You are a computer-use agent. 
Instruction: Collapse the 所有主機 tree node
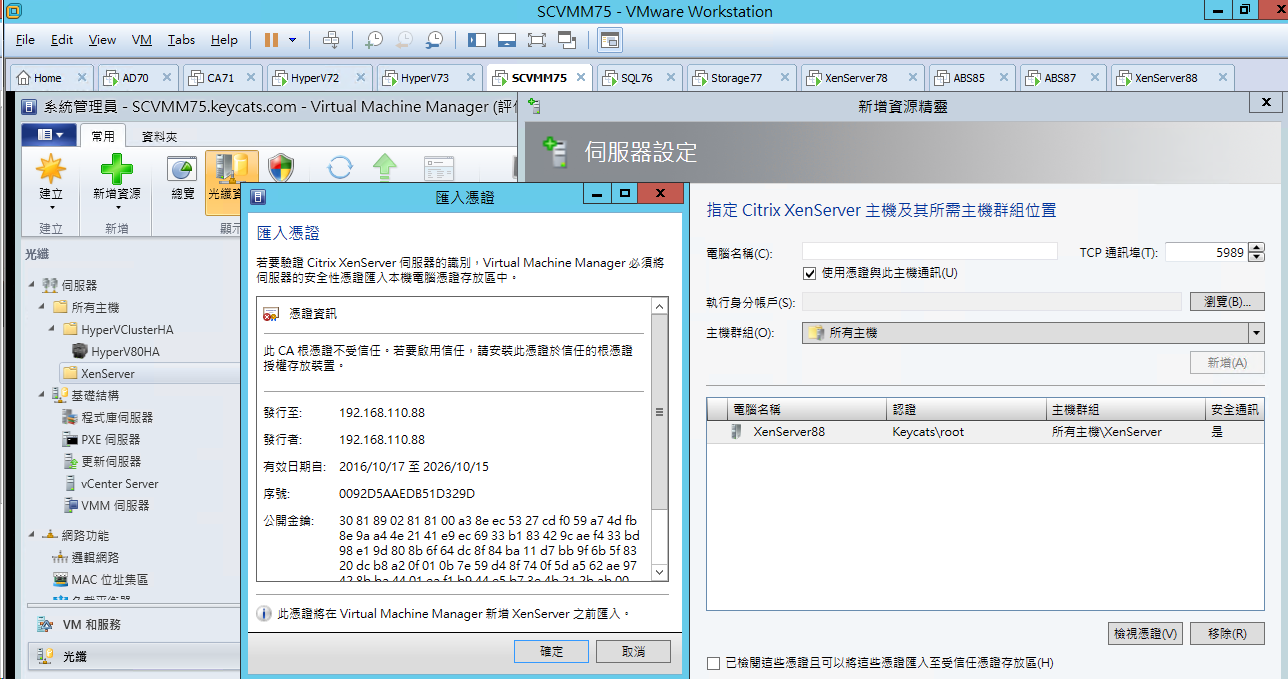(x=41, y=308)
